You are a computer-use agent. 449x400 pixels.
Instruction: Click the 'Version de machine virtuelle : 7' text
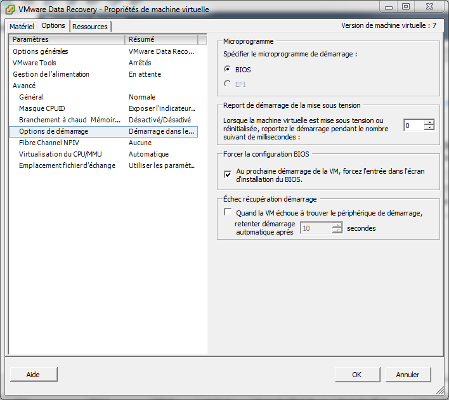pyautogui.click(x=389, y=26)
